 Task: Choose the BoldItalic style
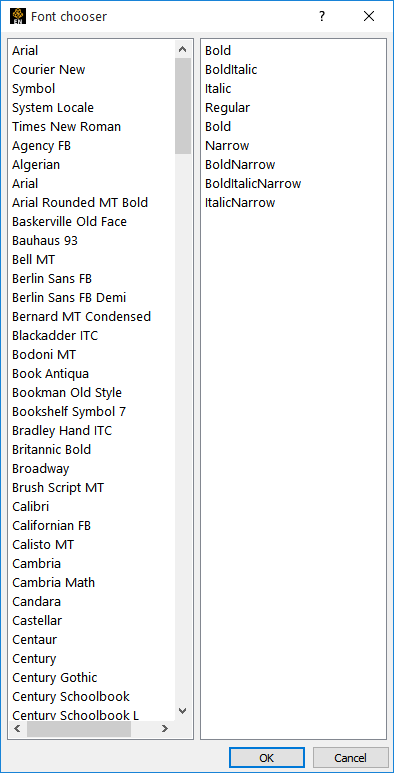pos(231,70)
